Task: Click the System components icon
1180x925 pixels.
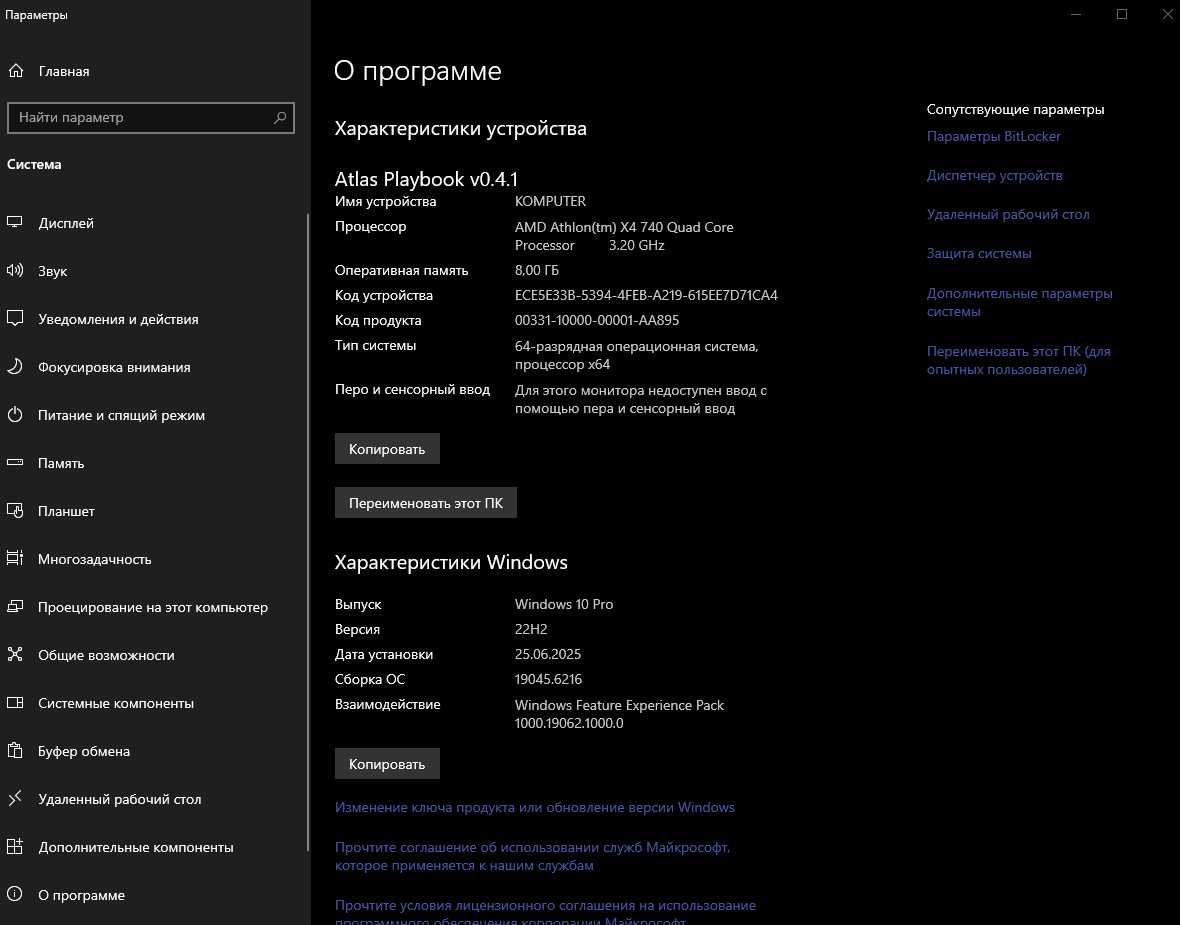Action: pos(15,703)
